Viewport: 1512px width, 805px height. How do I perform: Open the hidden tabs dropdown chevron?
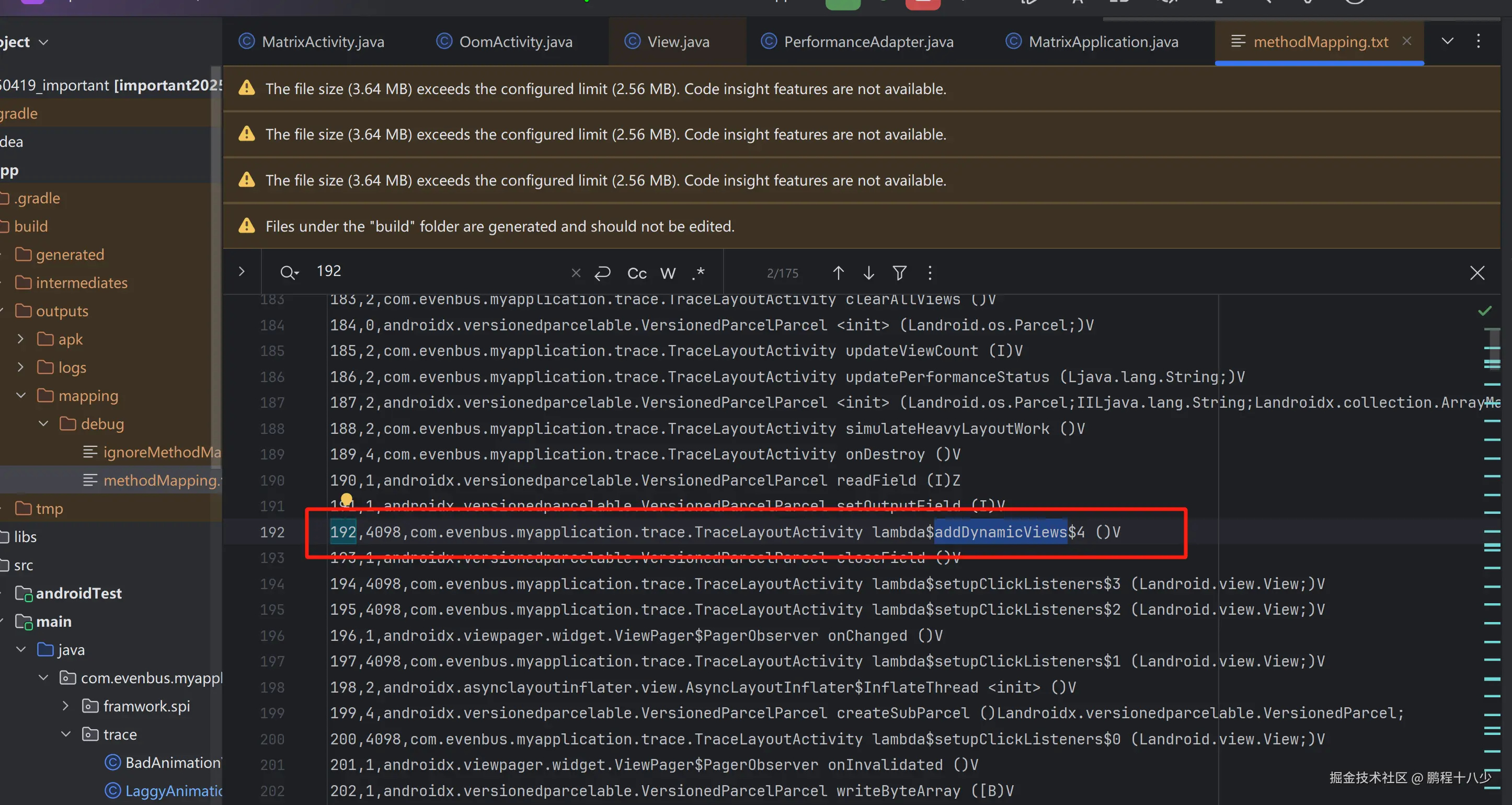point(1448,41)
